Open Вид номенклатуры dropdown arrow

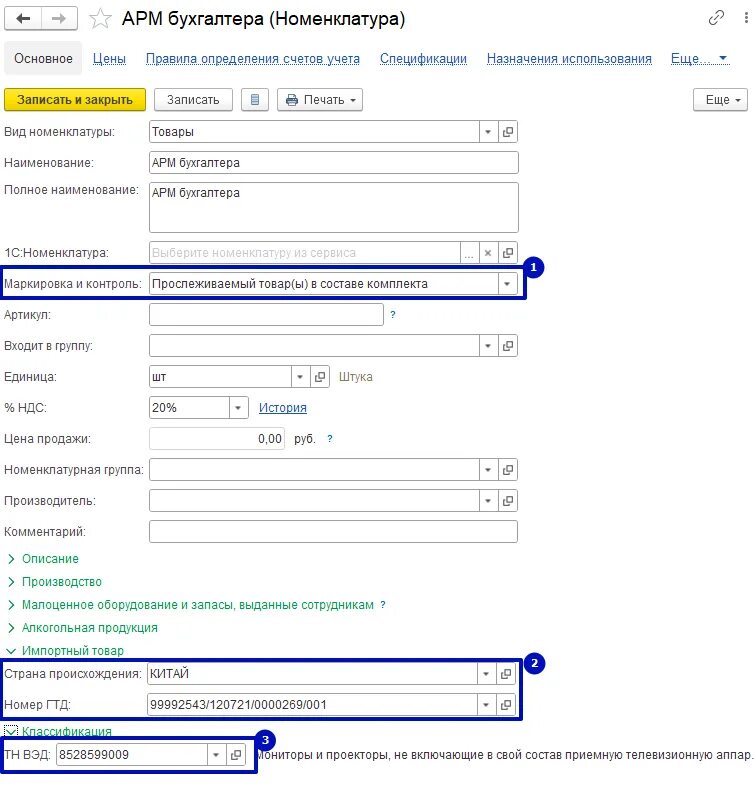[x=488, y=132]
